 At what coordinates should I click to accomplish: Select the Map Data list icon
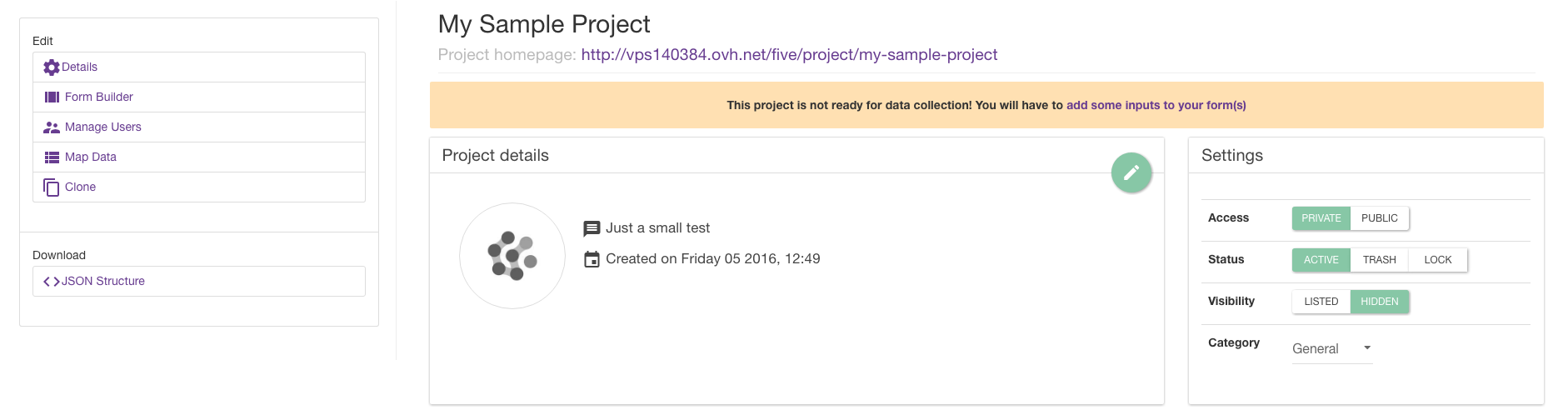[52, 157]
